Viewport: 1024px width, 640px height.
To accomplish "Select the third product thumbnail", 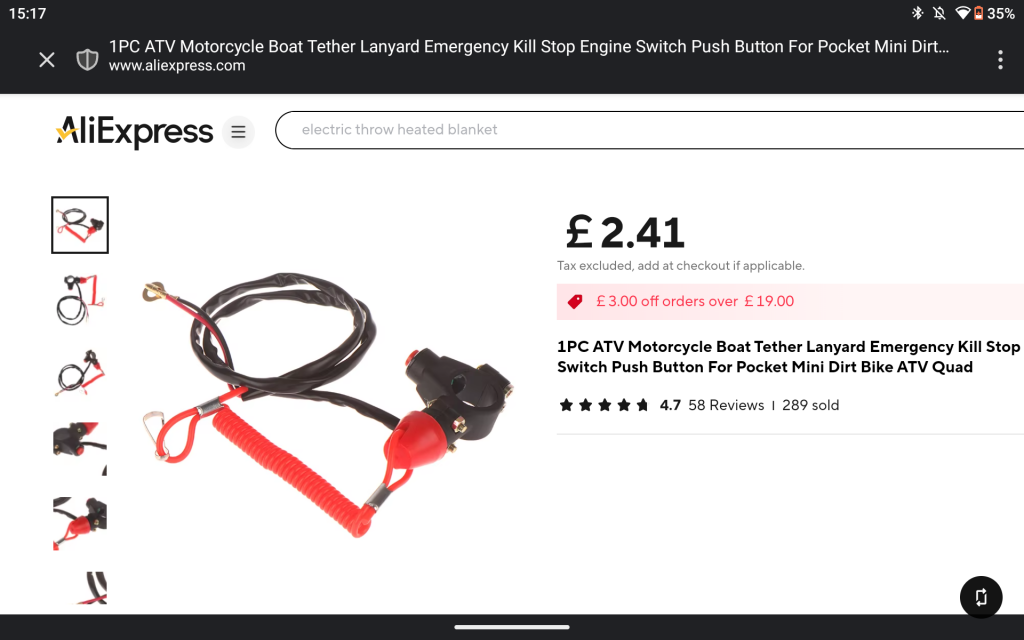I will tap(80, 374).
